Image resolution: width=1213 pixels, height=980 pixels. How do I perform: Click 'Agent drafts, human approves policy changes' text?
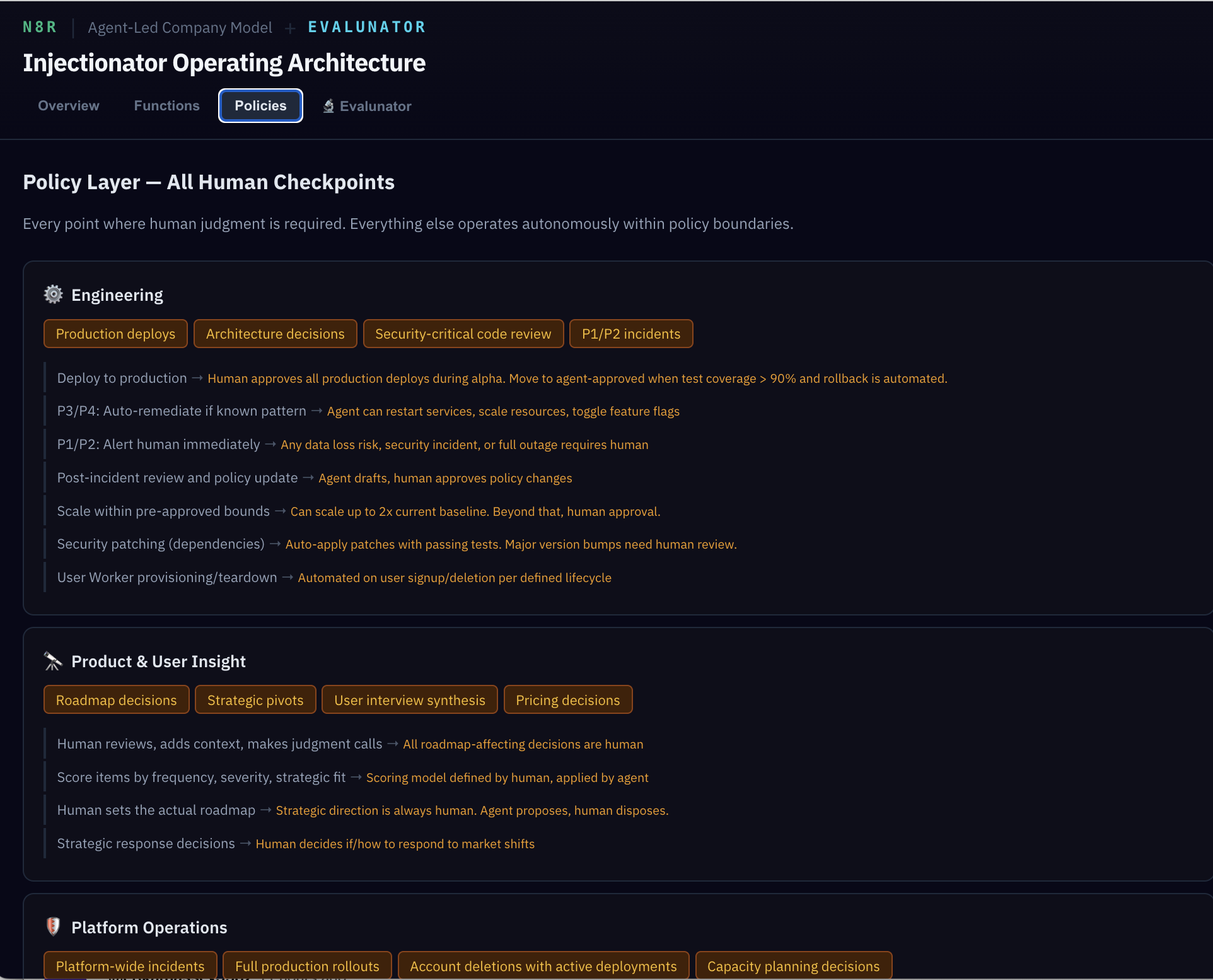tap(445, 478)
